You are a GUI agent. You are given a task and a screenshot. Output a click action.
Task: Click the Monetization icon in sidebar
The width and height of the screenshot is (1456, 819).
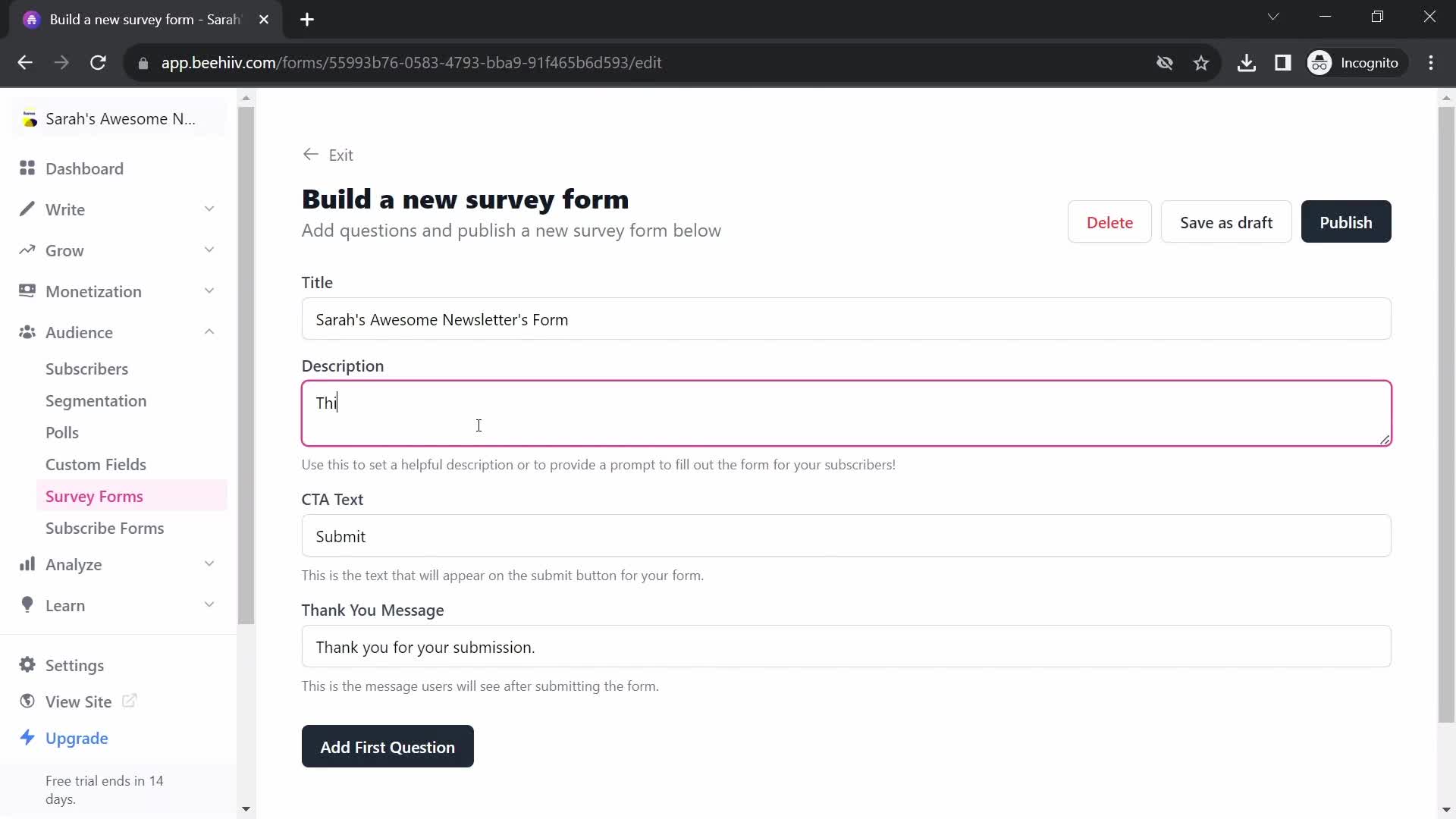click(x=27, y=291)
